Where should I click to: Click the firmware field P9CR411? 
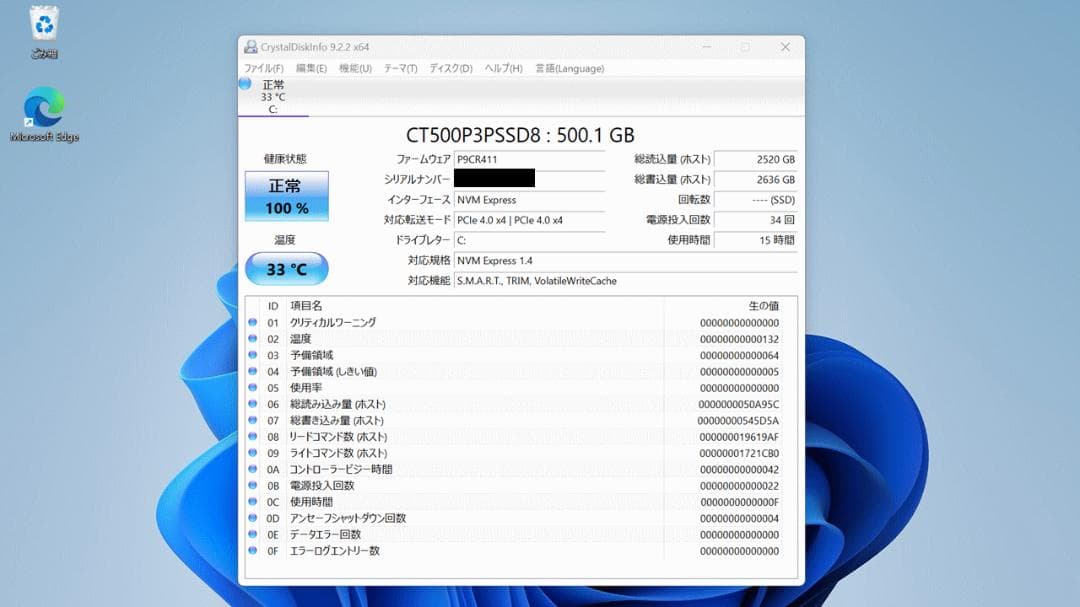529,159
